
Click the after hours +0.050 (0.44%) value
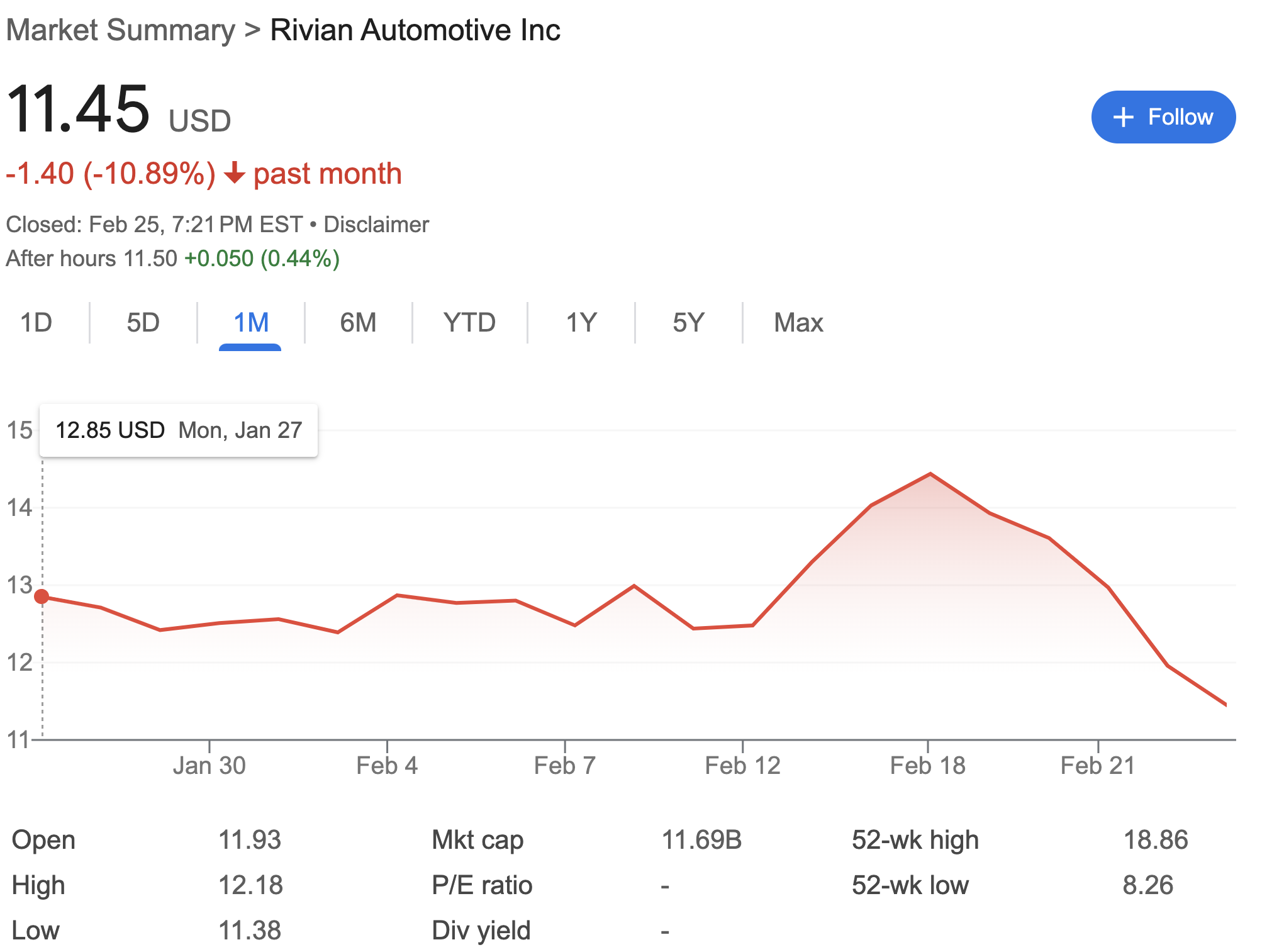point(262,259)
